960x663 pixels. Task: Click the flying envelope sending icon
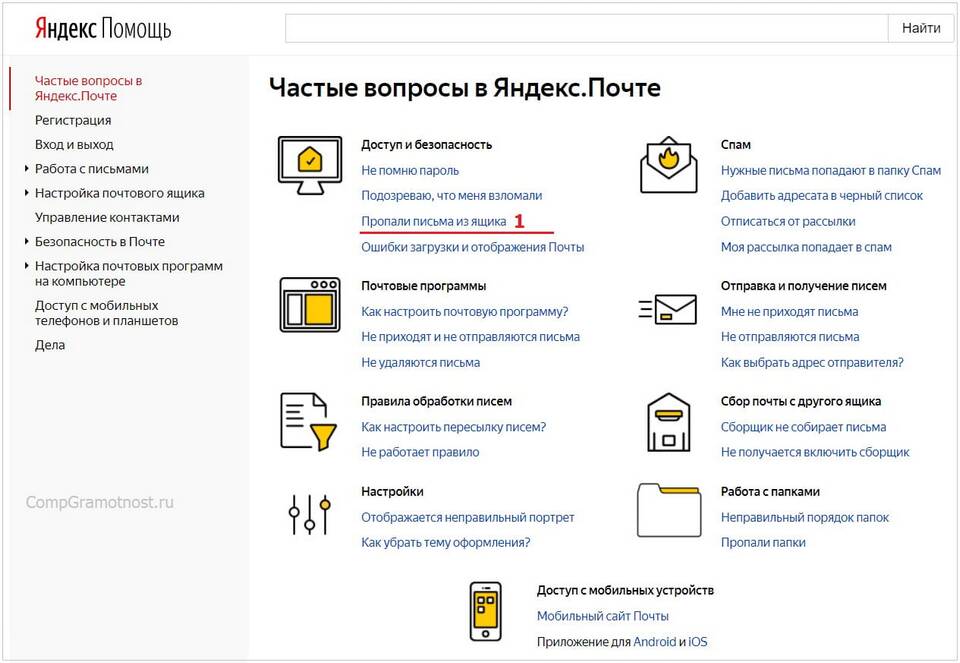(667, 309)
